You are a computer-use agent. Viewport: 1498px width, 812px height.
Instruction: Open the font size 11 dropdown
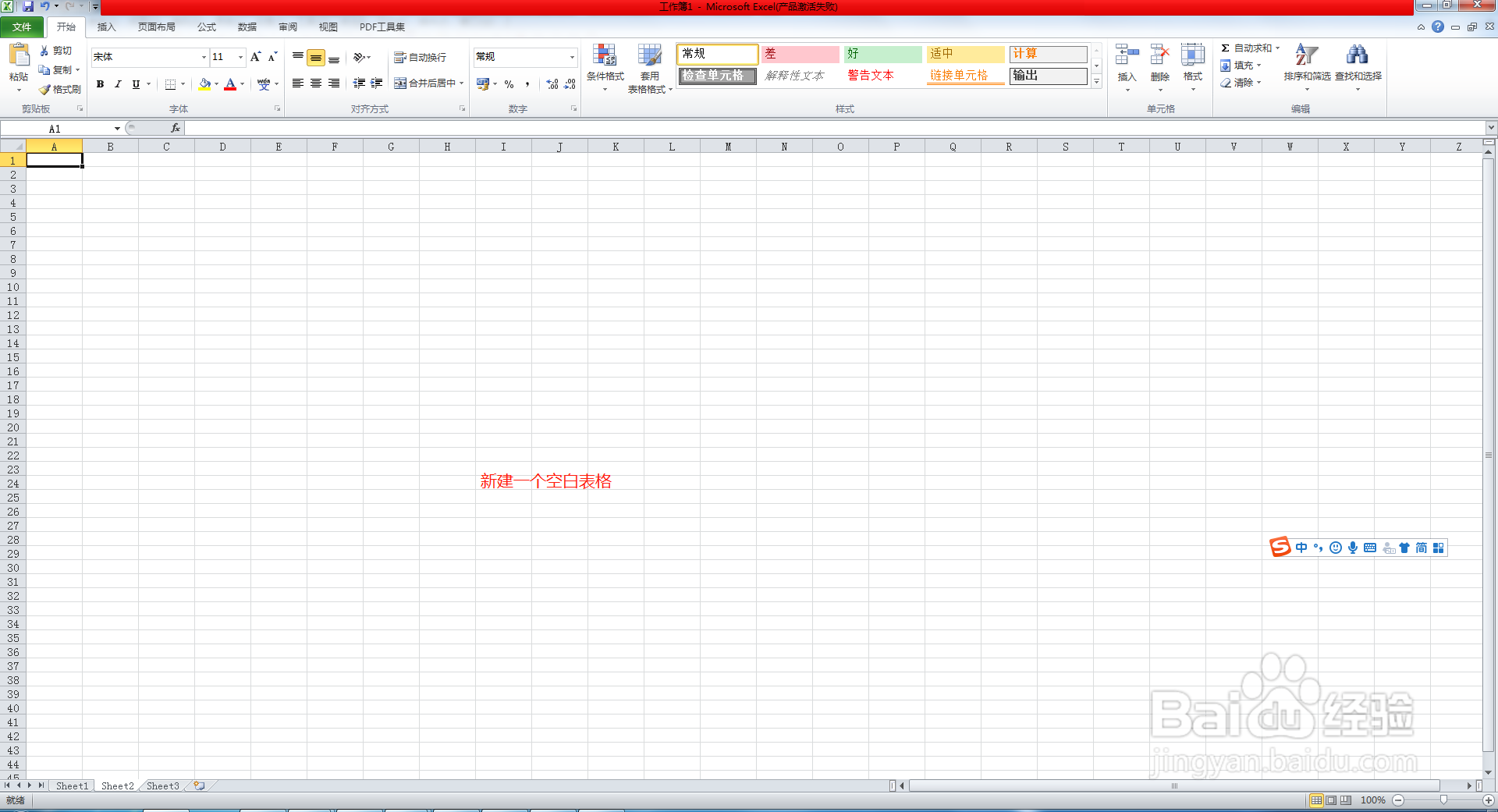pos(240,57)
